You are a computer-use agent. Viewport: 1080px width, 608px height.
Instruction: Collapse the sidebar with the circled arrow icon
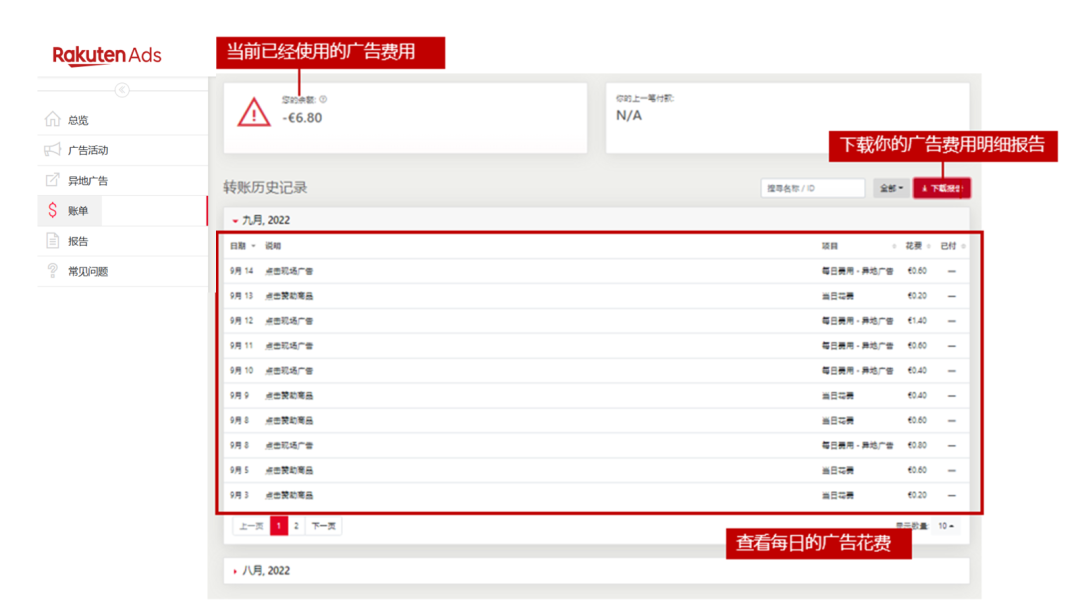(x=122, y=90)
